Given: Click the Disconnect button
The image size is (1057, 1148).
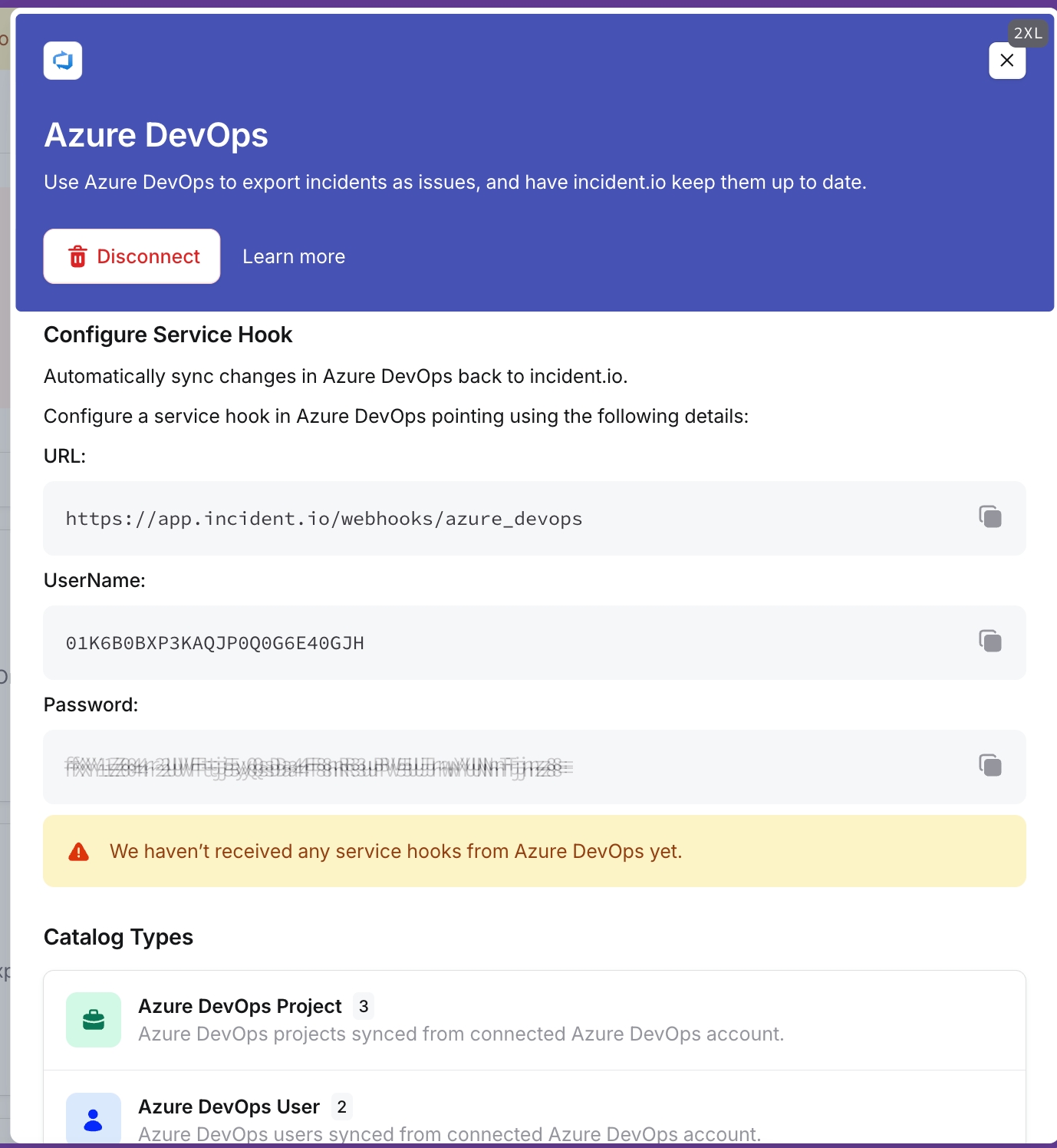Looking at the screenshot, I should [132, 256].
